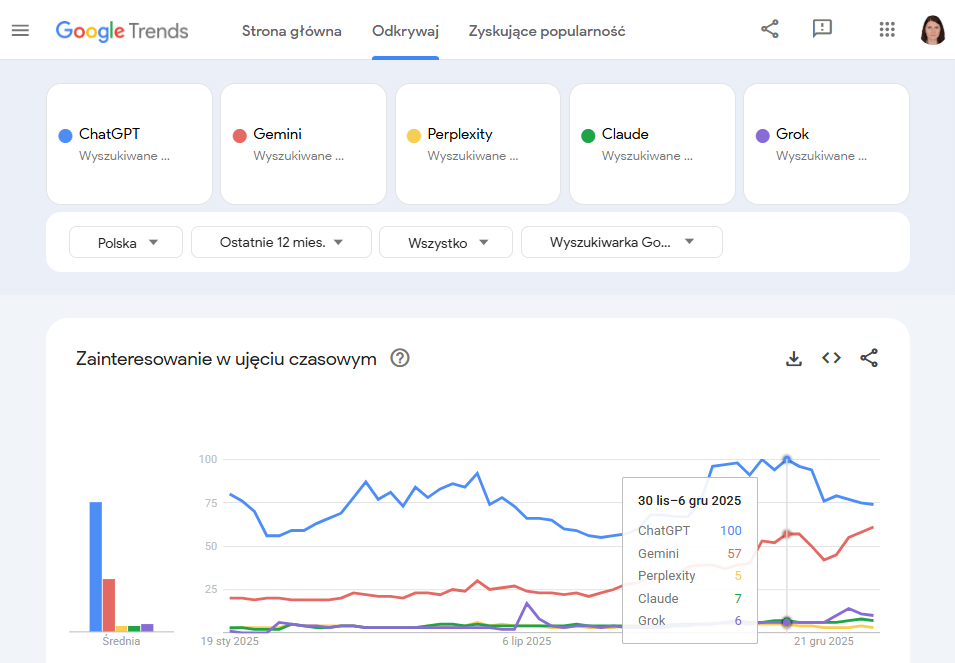Open the send feedback icon
Viewport: 955px width, 663px height.
coord(822,29)
